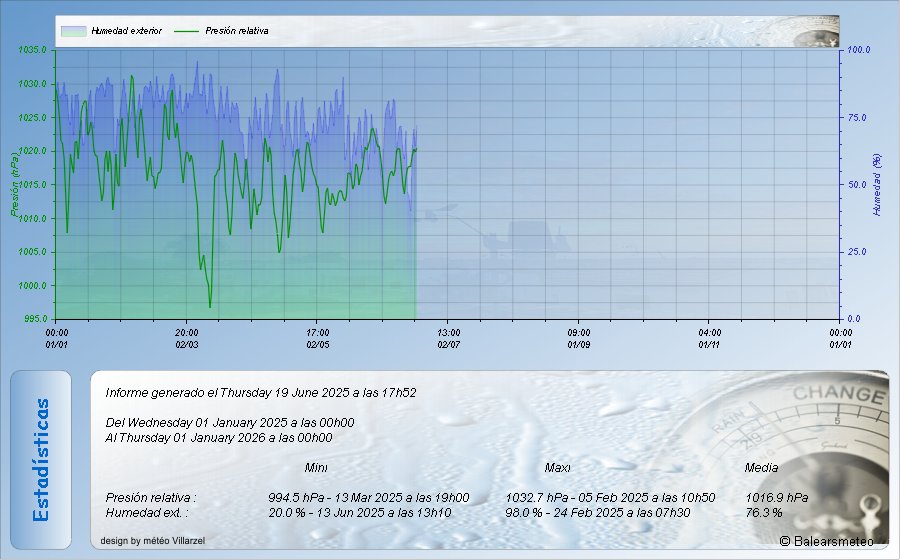Click the 'Informe generado el Thursday 19 June 2025' line
This screenshot has width=900, height=560.
pyautogui.click(x=261, y=393)
